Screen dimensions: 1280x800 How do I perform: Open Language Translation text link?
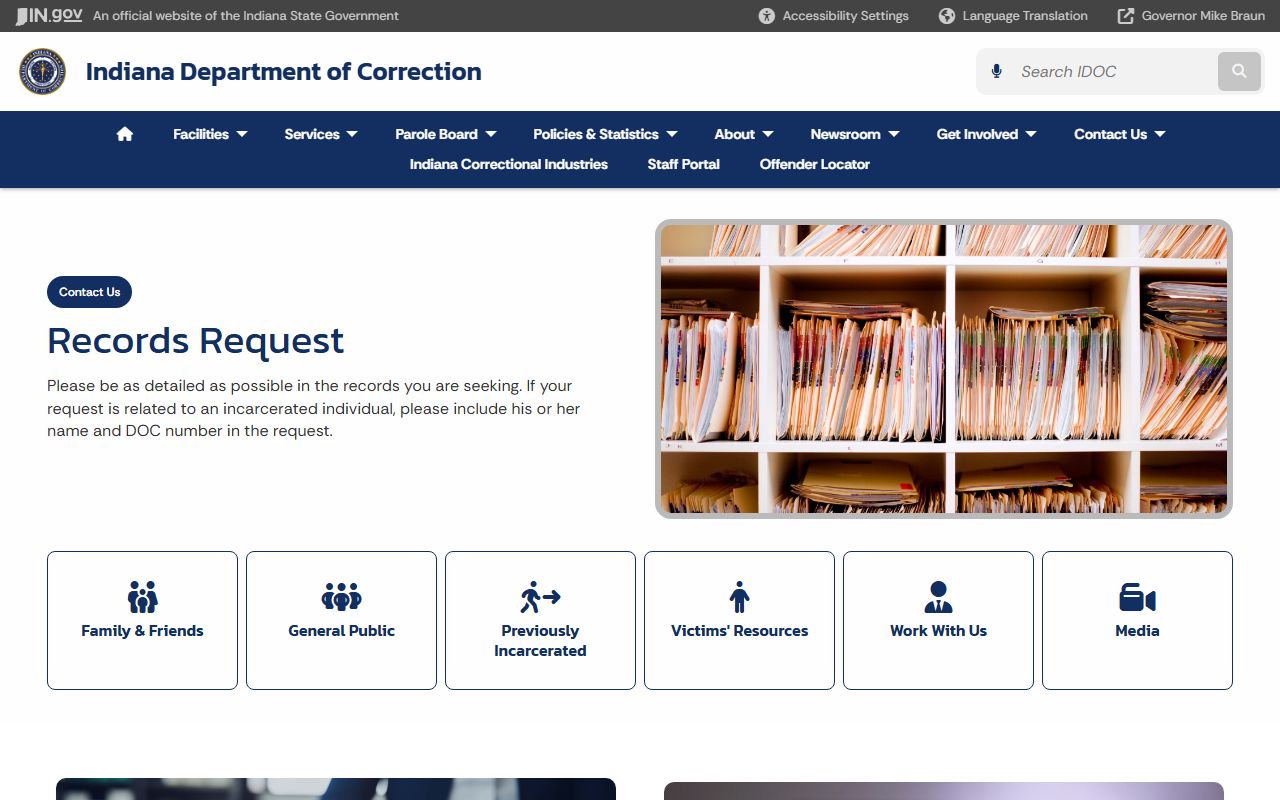pyautogui.click(x=1025, y=16)
